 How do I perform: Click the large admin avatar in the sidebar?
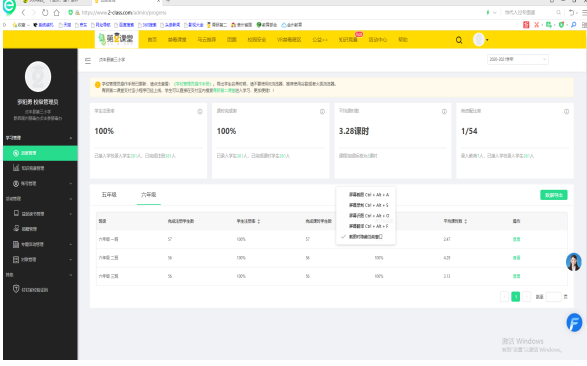pyautogui.click(x=38, y=77)
